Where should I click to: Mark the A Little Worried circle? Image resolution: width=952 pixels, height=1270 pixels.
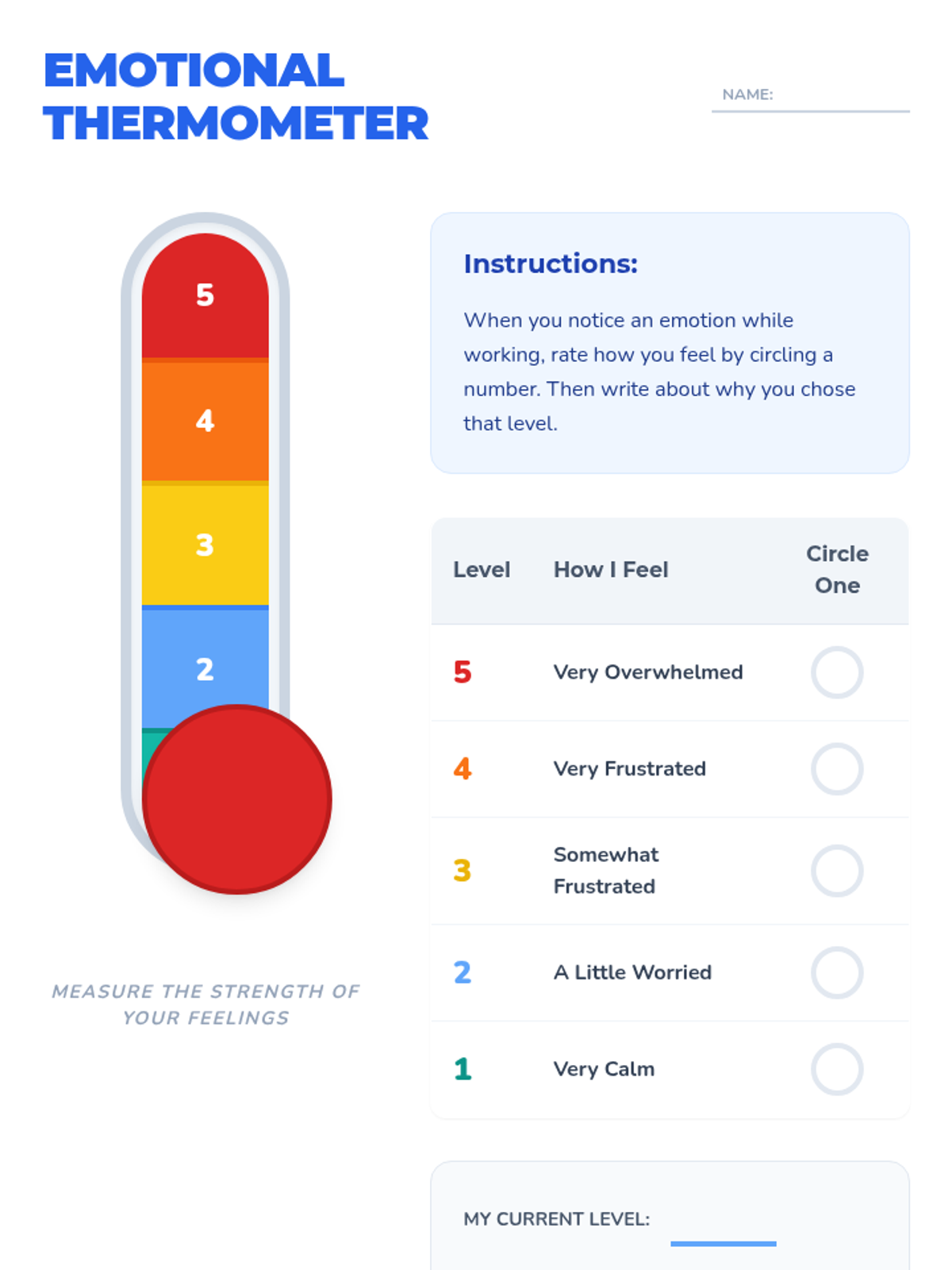[837, 972]
